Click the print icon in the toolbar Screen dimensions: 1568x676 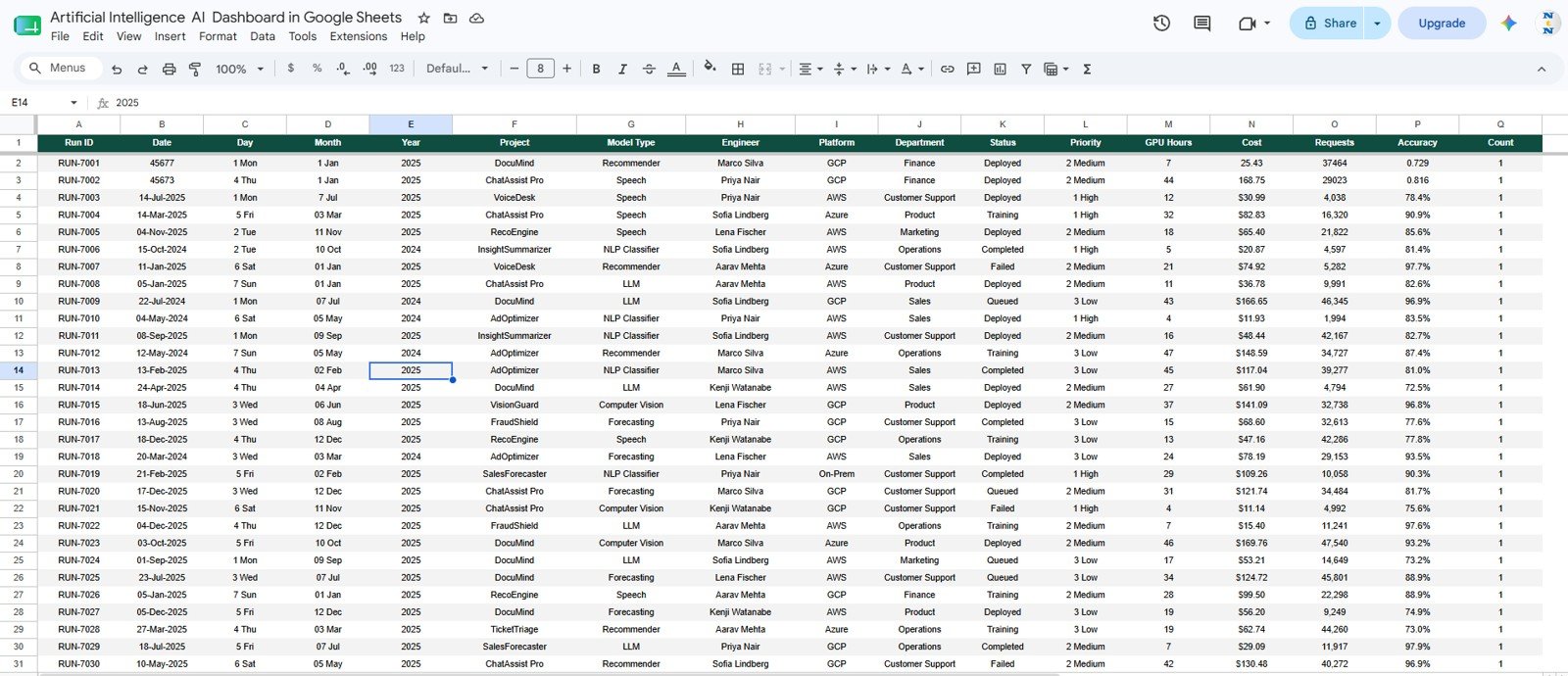tap(169, 69)
